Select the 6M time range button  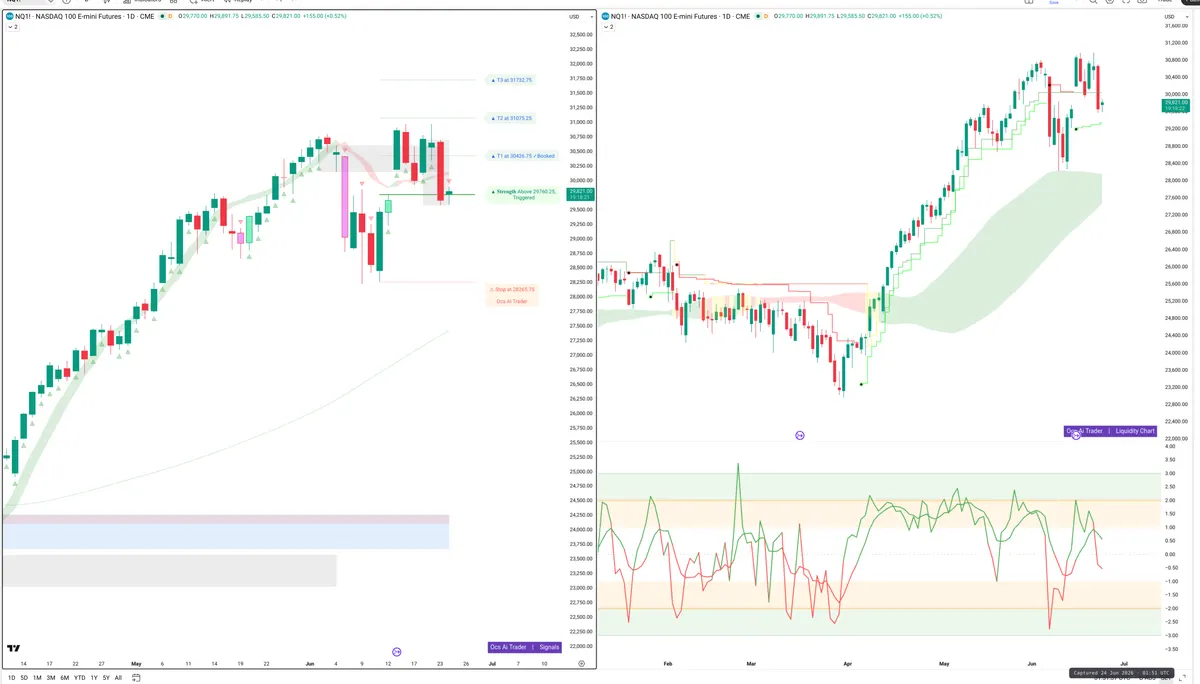tap(64, 678)
